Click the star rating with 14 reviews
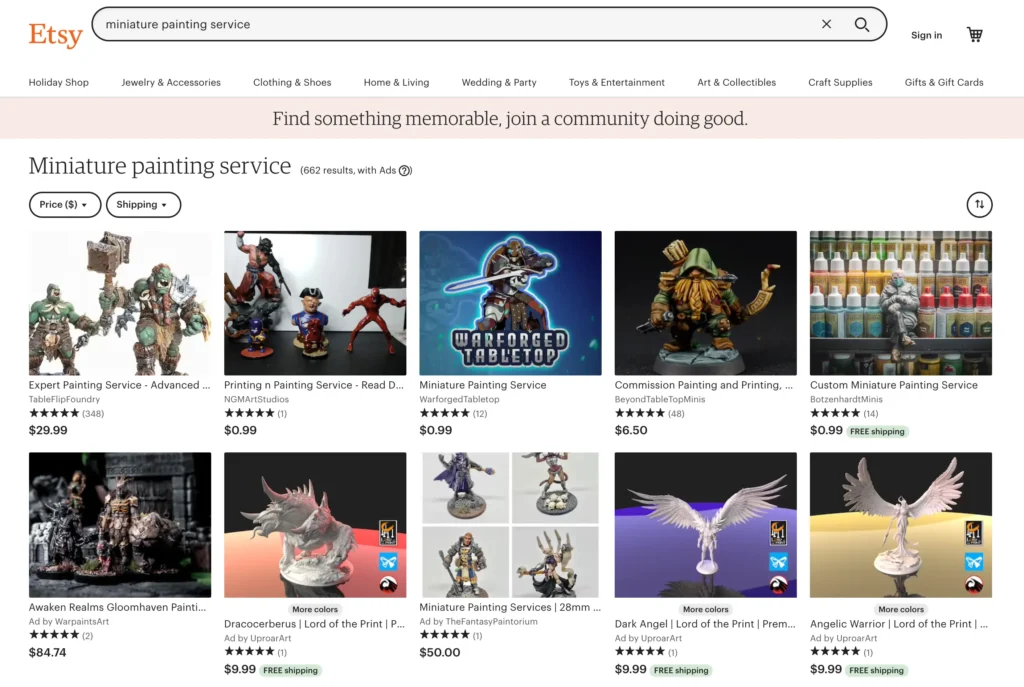The height and width of the screenshot is (687, 1024). click(844, 413)
